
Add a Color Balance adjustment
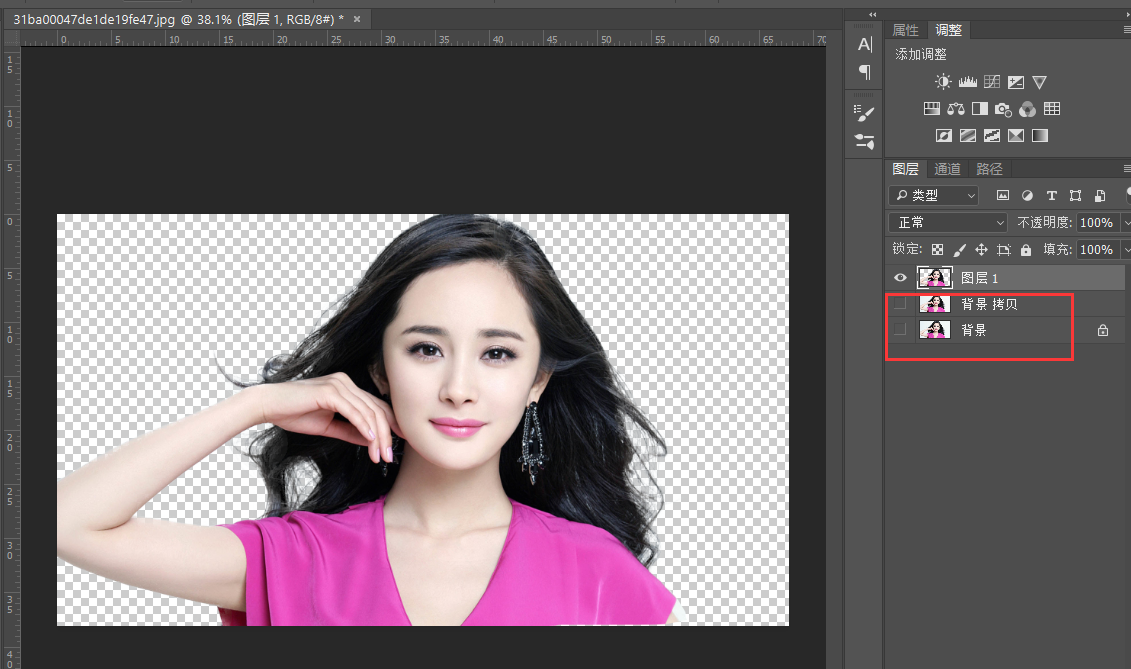point(955,109)
